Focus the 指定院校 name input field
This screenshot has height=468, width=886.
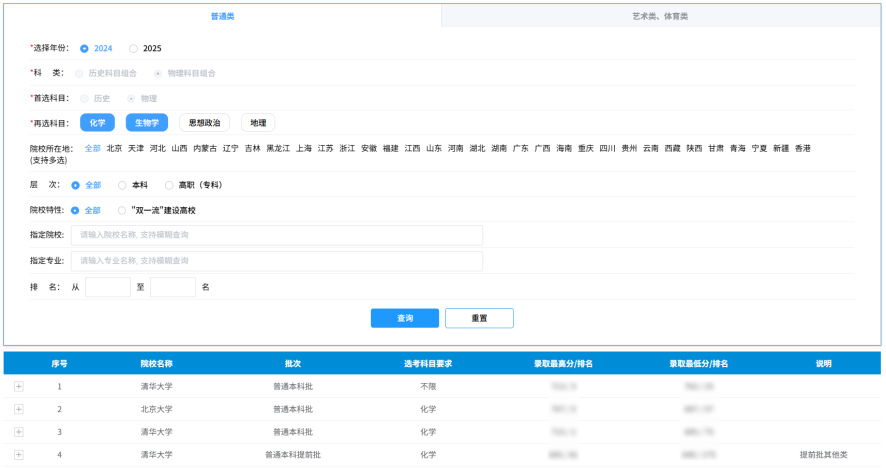coord(277,235)
